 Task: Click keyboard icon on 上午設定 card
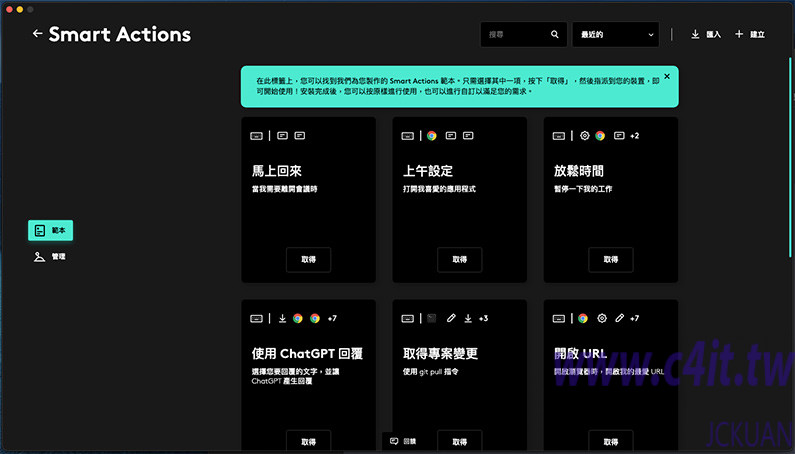(408, 136)
